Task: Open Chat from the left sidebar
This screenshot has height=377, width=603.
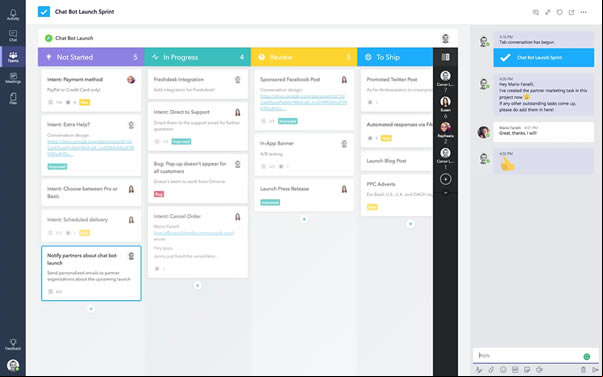Action: (13, 36)
